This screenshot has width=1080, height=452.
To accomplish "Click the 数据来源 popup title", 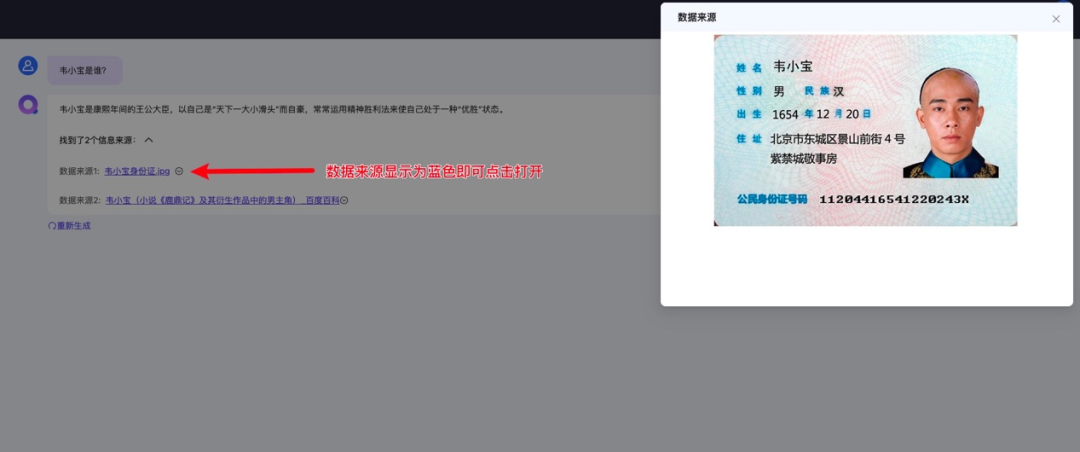I will (x=697, y=18).
